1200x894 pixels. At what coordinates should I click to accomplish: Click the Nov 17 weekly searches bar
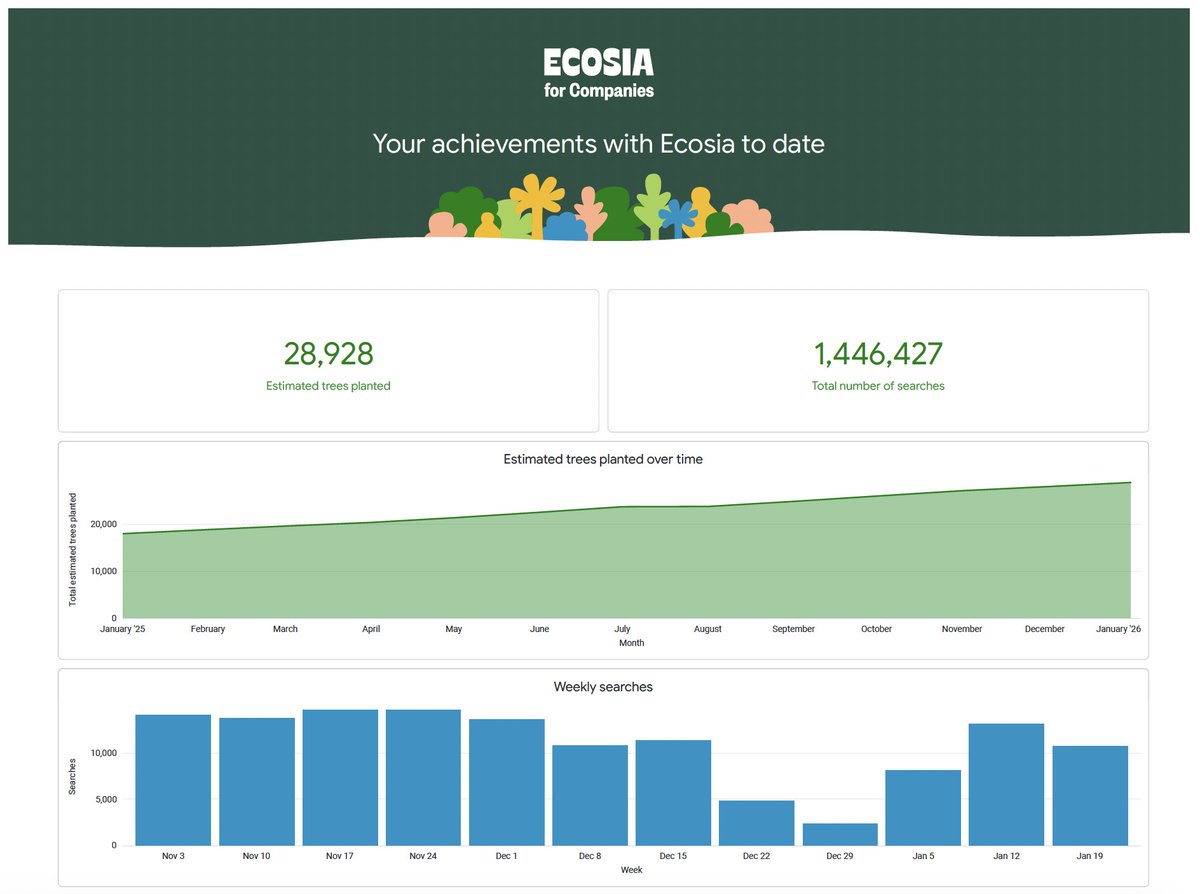(340, 778)
